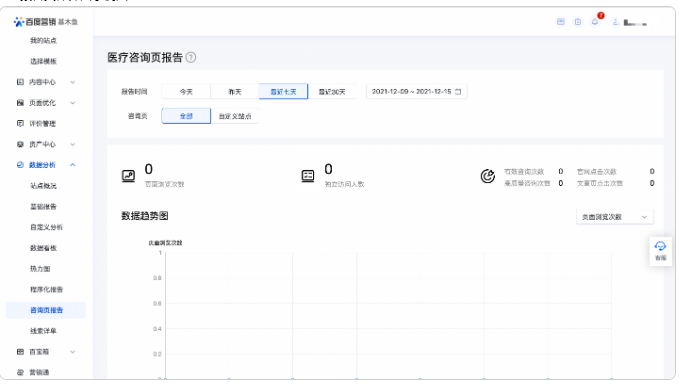Click the consultation target icon
The width and height of the screenshot is (680, 385).
pos(487,176)
